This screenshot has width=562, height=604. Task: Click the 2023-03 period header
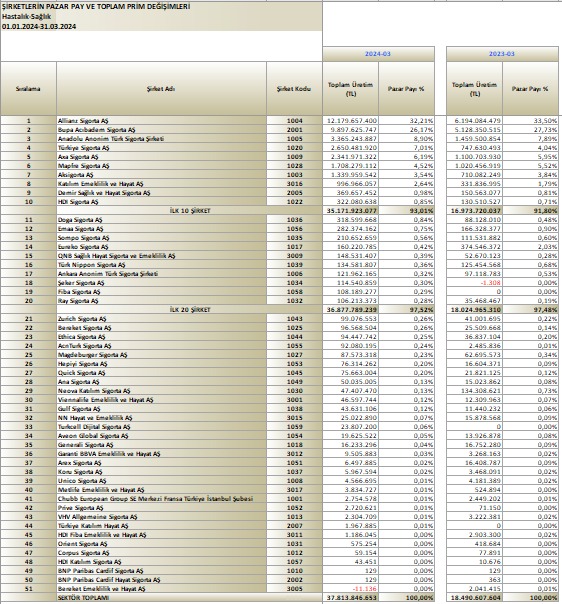point(502,54)
